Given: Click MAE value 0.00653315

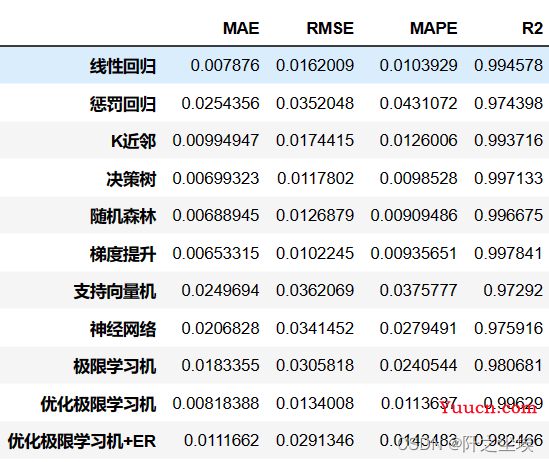Looking at the screenshot, I should [216, 253].
